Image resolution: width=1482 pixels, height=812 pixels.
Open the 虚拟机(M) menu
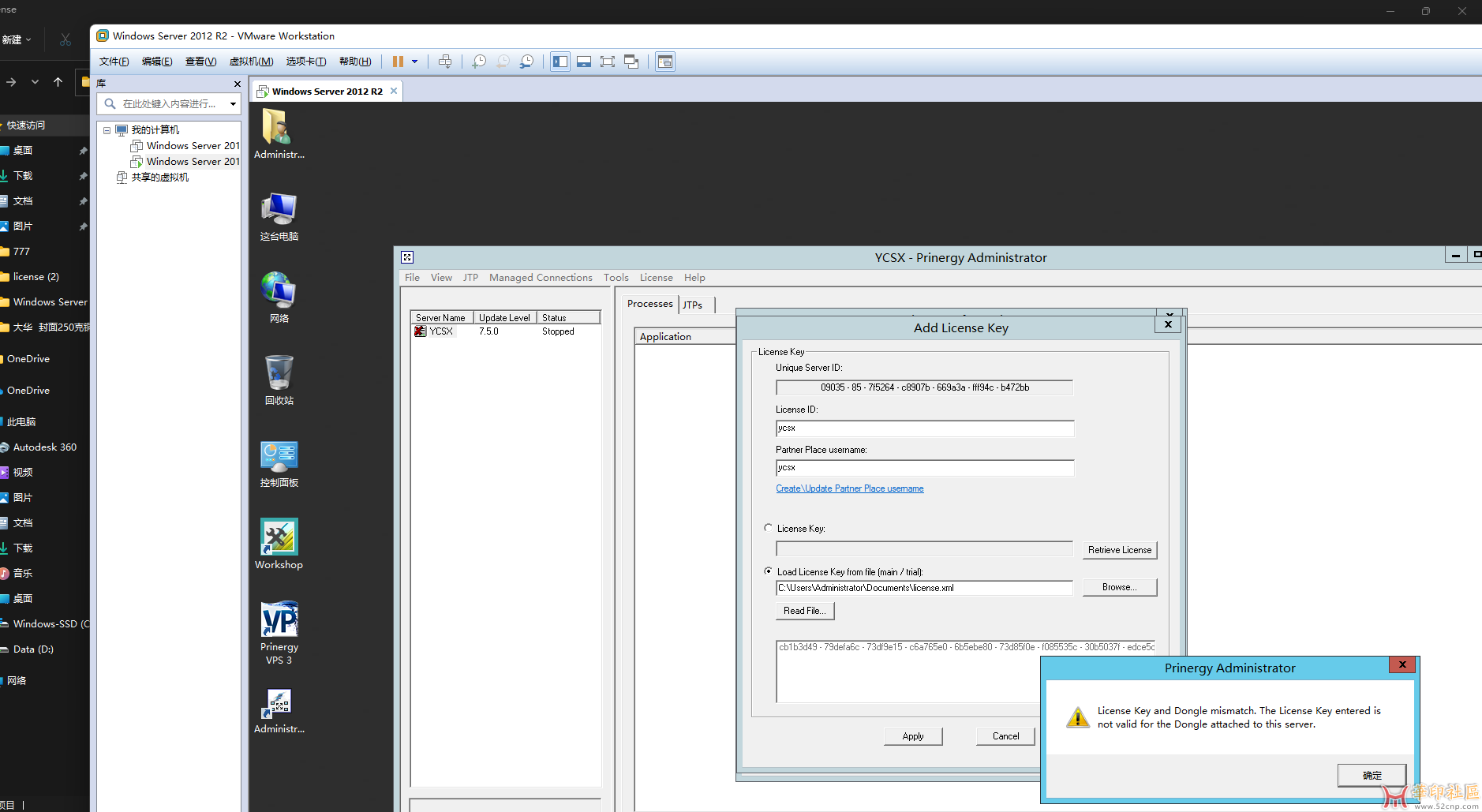coord(251,62)
